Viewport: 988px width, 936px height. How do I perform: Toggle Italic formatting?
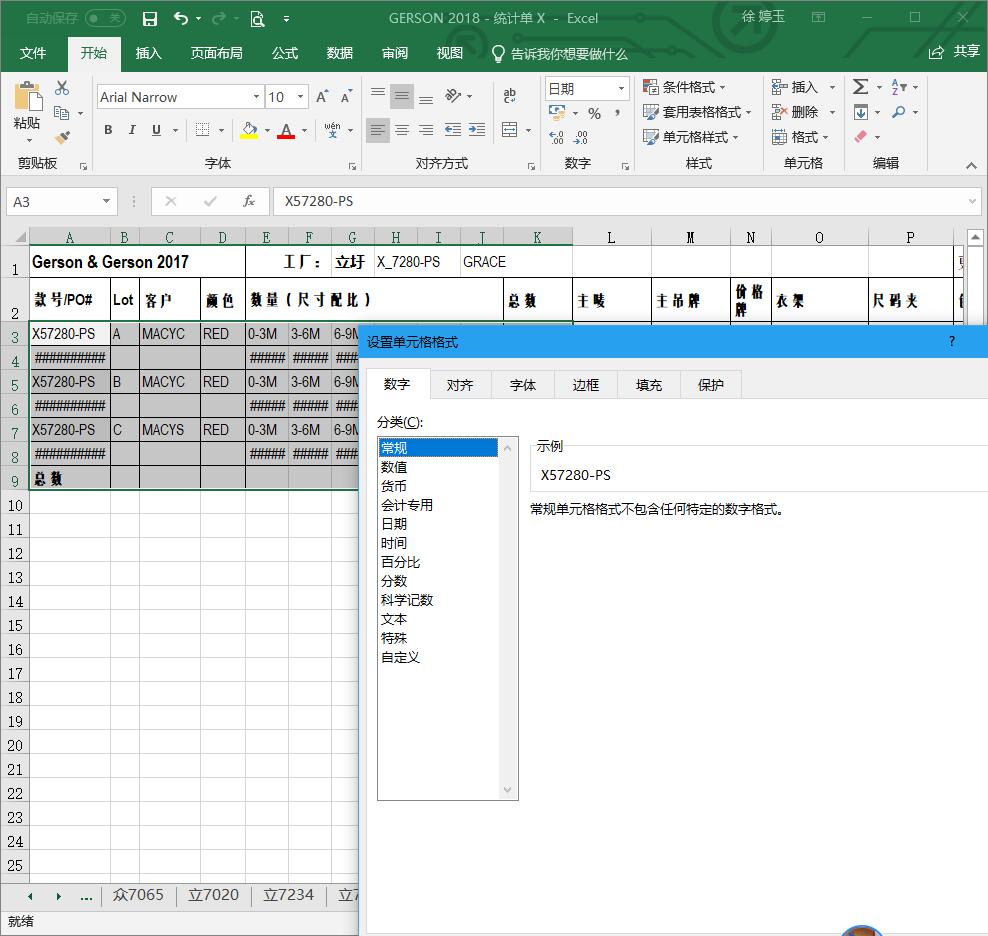pos(132,130)
